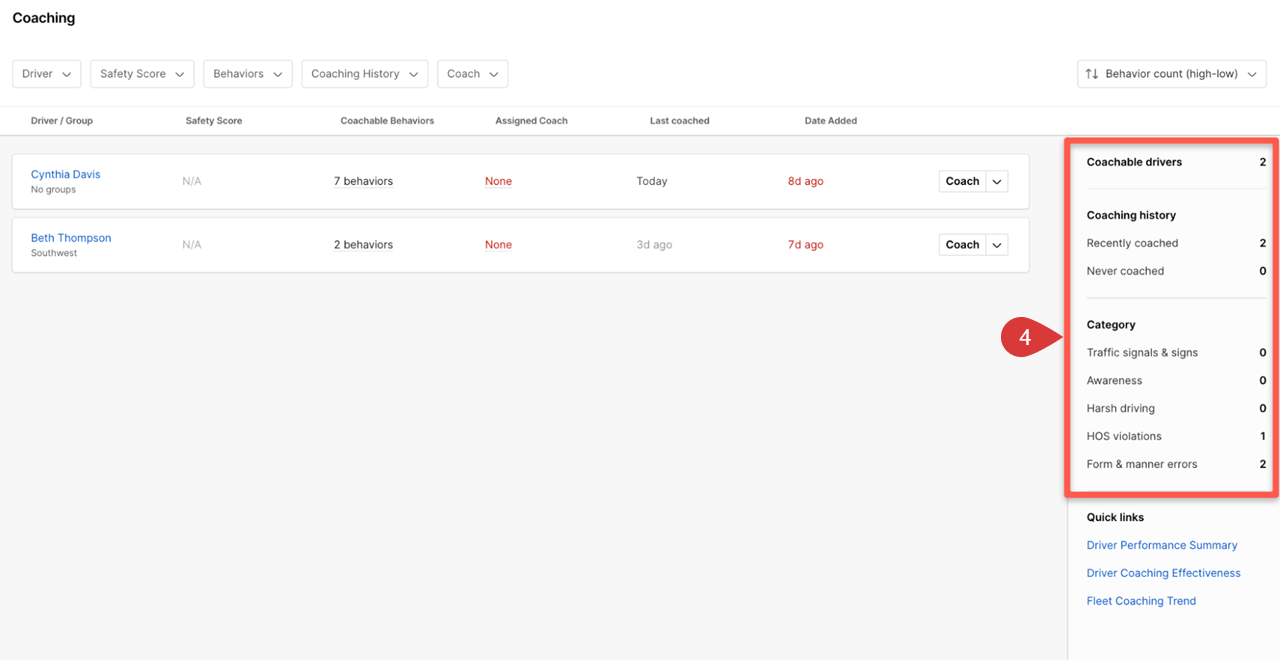Open the Behaviors filter dropdown

(x=247, y=74)
